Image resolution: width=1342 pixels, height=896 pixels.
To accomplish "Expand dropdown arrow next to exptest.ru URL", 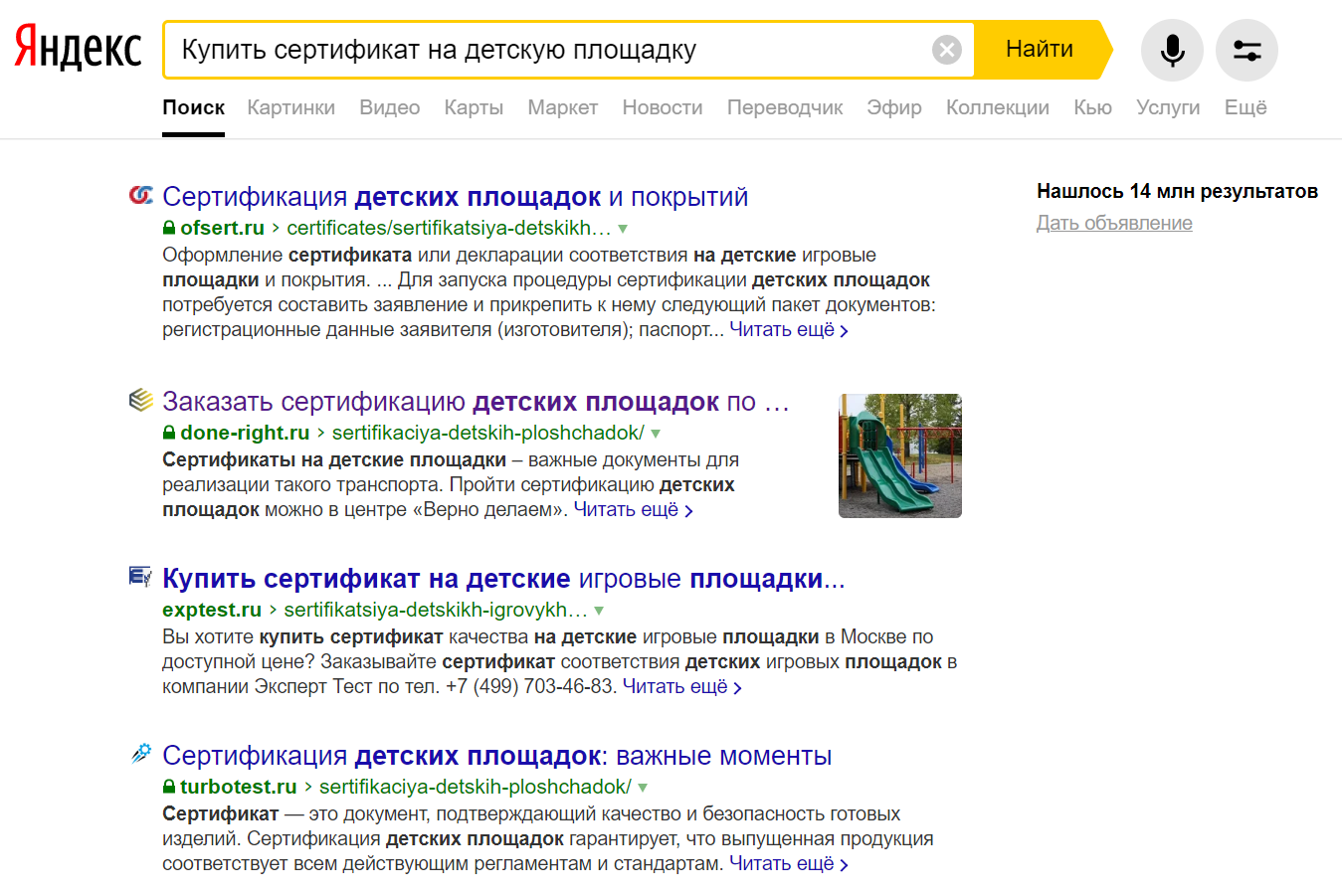I will click(x=599, y=611).
